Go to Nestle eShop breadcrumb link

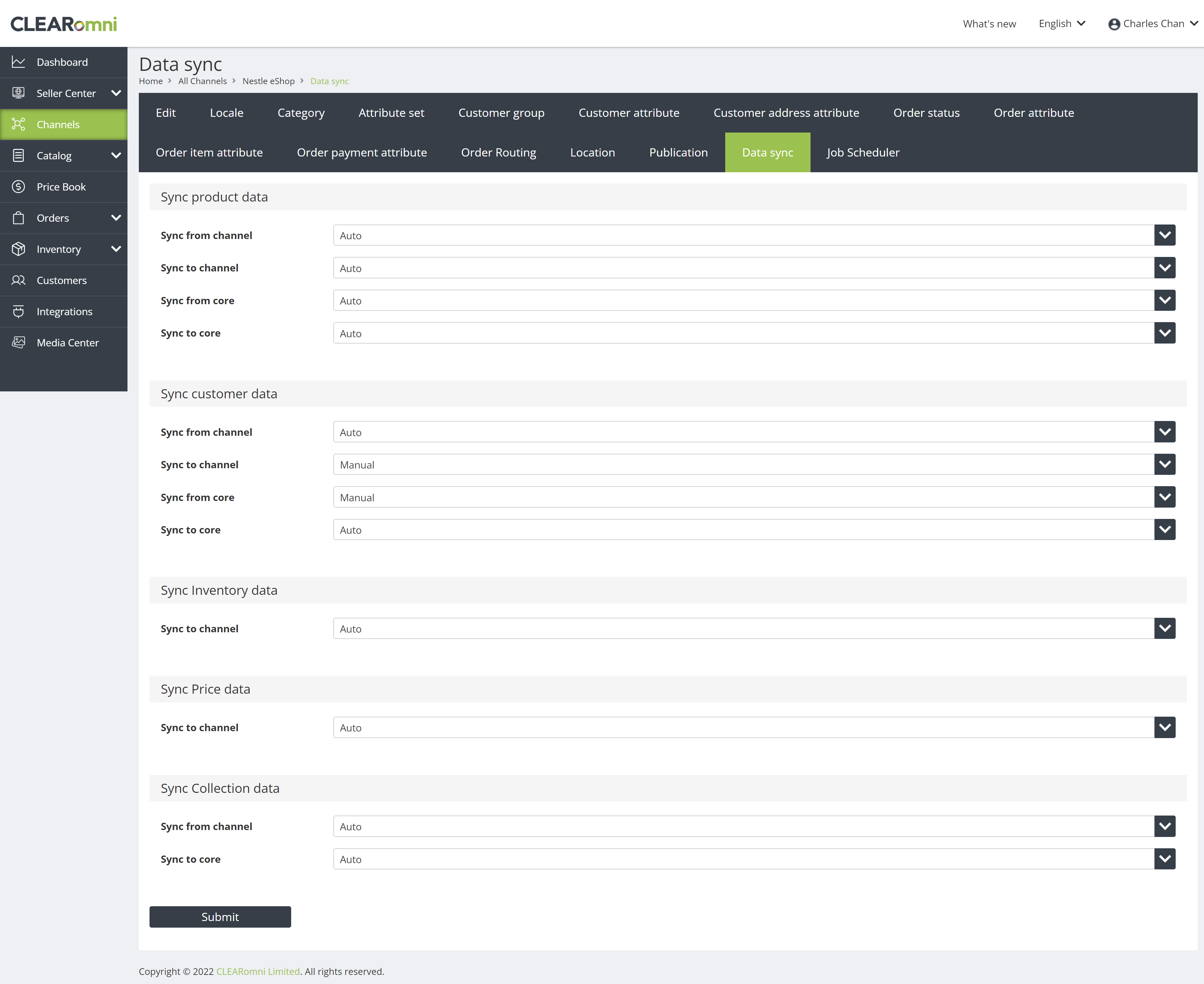pyautogui.click(x=268, y=81)
